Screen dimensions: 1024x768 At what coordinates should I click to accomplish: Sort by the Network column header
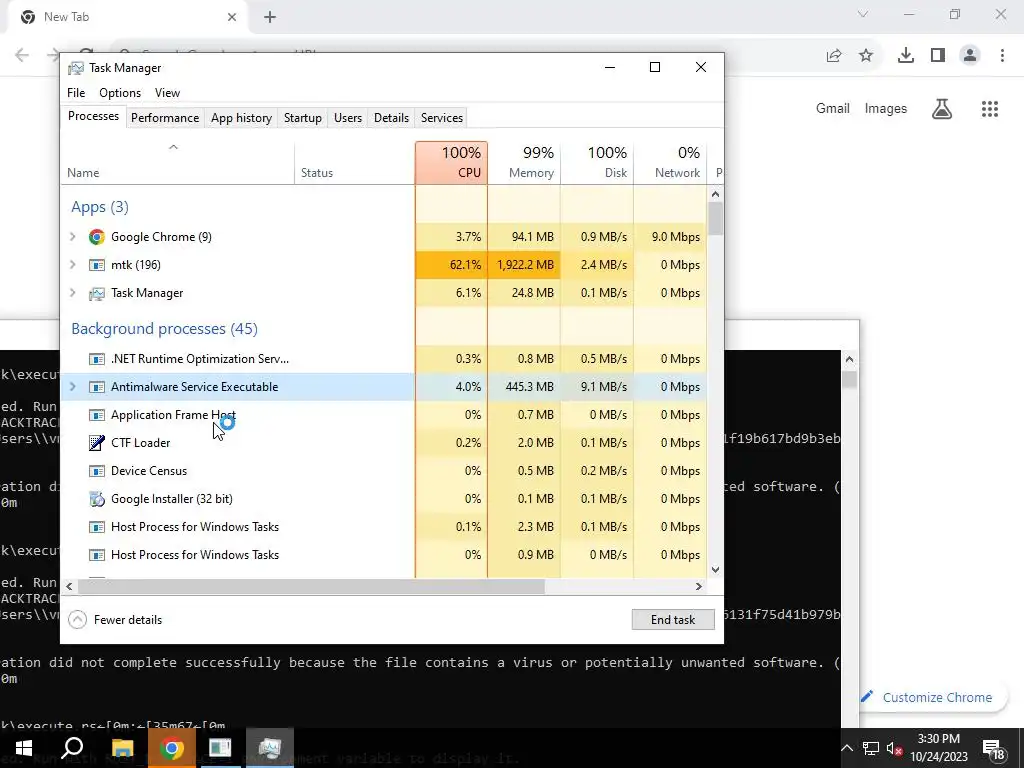pyautogui.click(x=670, y=163)
